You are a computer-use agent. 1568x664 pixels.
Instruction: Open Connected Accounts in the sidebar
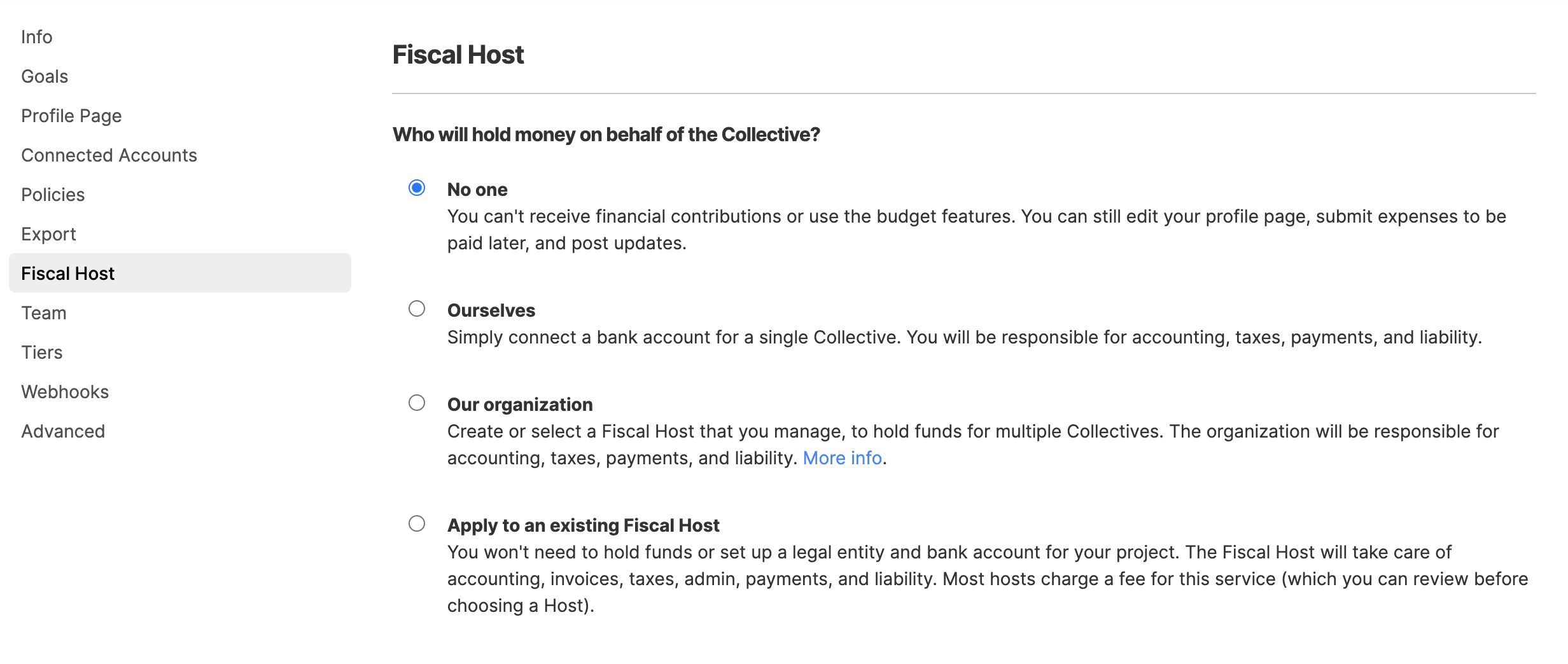tap(109, 155)
